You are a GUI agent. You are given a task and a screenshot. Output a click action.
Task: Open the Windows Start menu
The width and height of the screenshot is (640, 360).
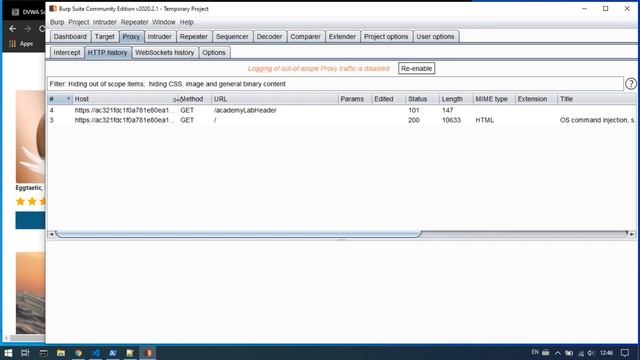8,353
